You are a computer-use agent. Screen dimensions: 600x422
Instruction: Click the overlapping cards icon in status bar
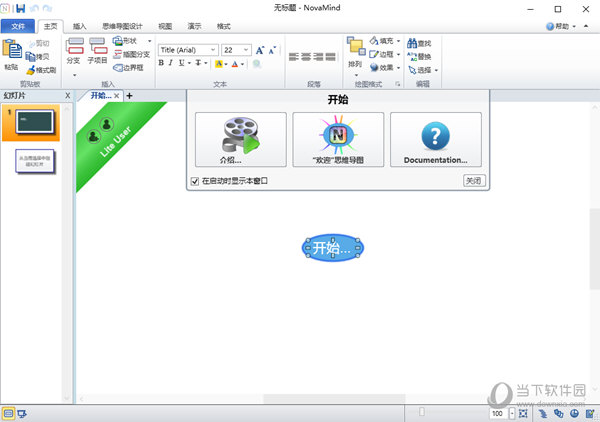pyautogui.click(x=558, y=413)
